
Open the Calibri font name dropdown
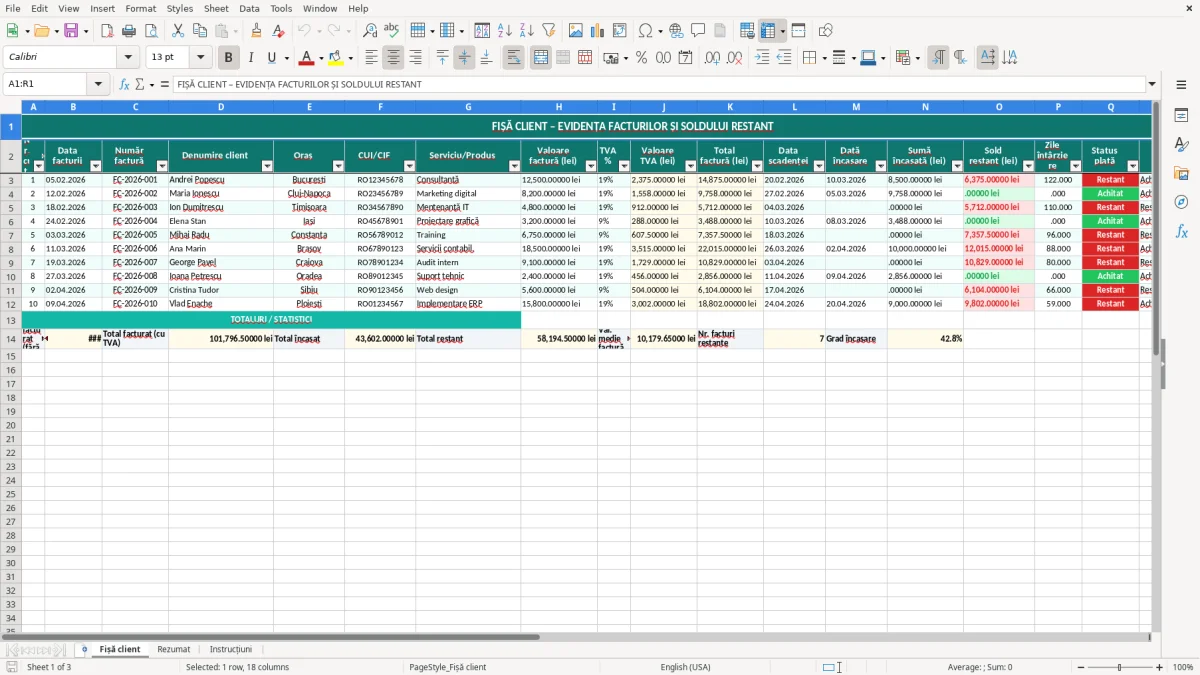(128, 58)
